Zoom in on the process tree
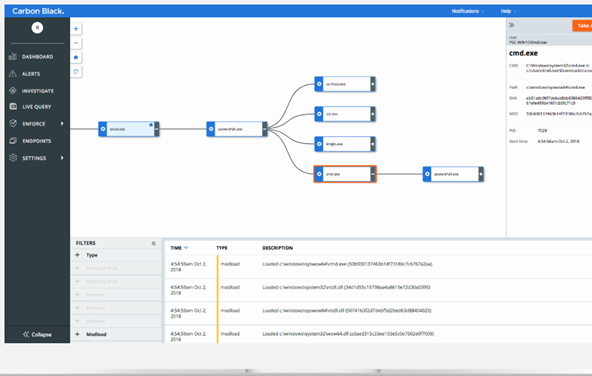 click(76, 29)
